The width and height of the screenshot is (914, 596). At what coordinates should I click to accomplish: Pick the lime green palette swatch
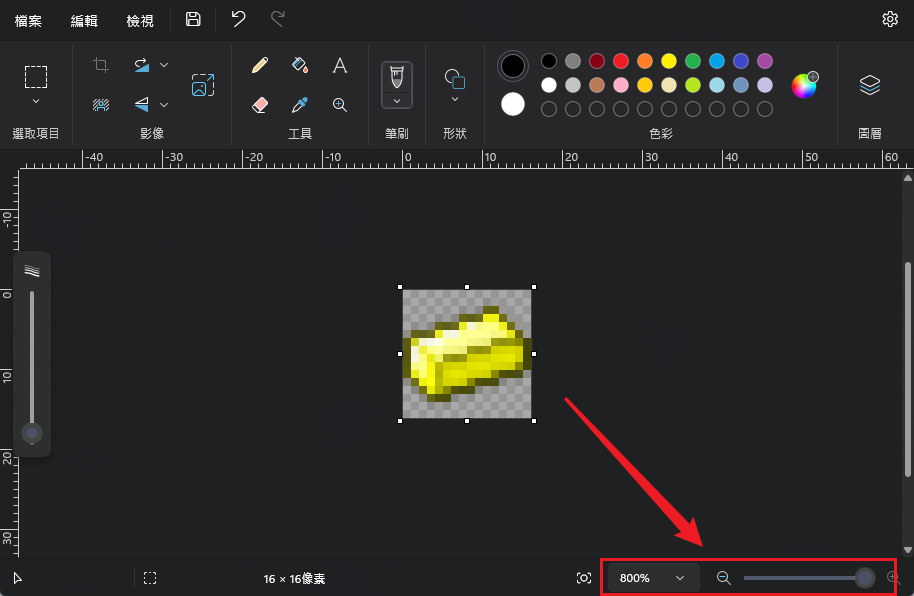click(693, 85)
